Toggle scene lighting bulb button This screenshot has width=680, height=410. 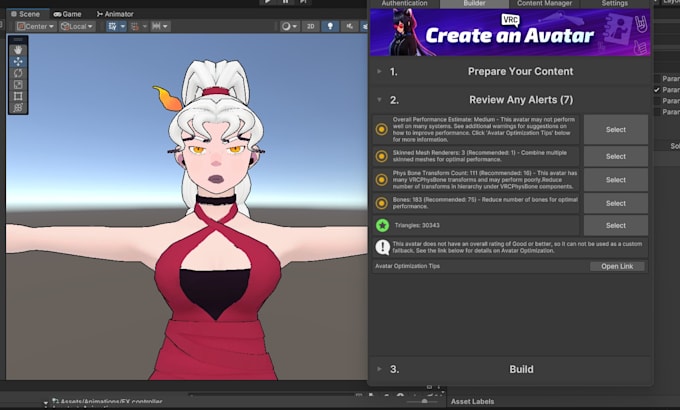pos(330,26)
